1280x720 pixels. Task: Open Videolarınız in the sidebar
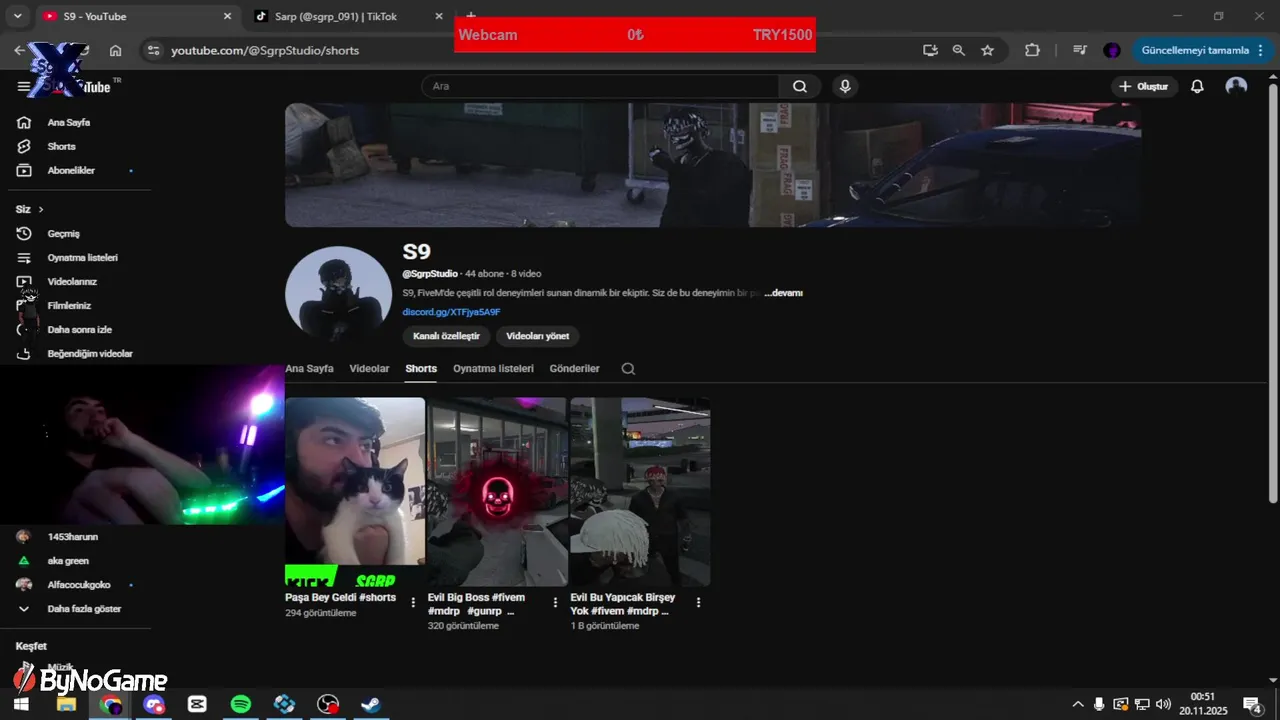point(72,281)
